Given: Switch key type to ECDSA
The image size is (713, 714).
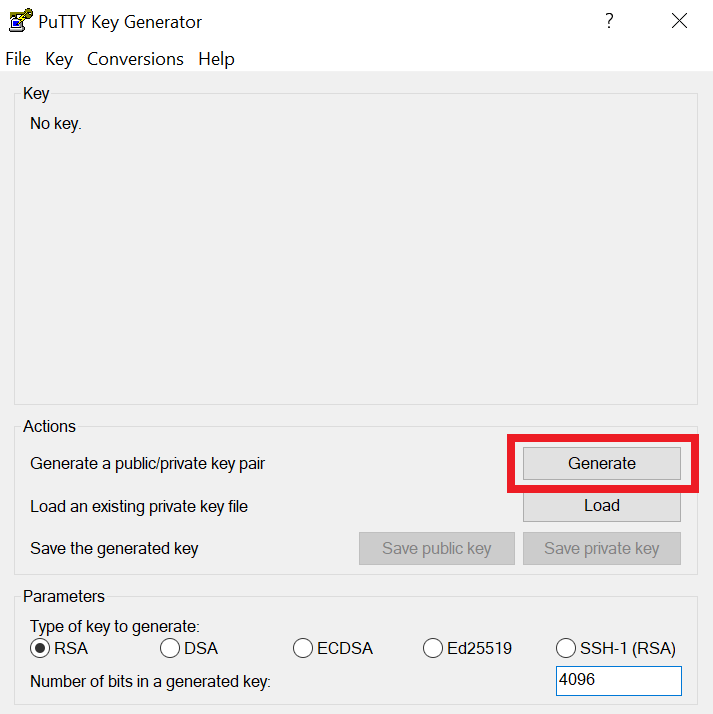Looking at the screenshot, I should coord(303,648).
